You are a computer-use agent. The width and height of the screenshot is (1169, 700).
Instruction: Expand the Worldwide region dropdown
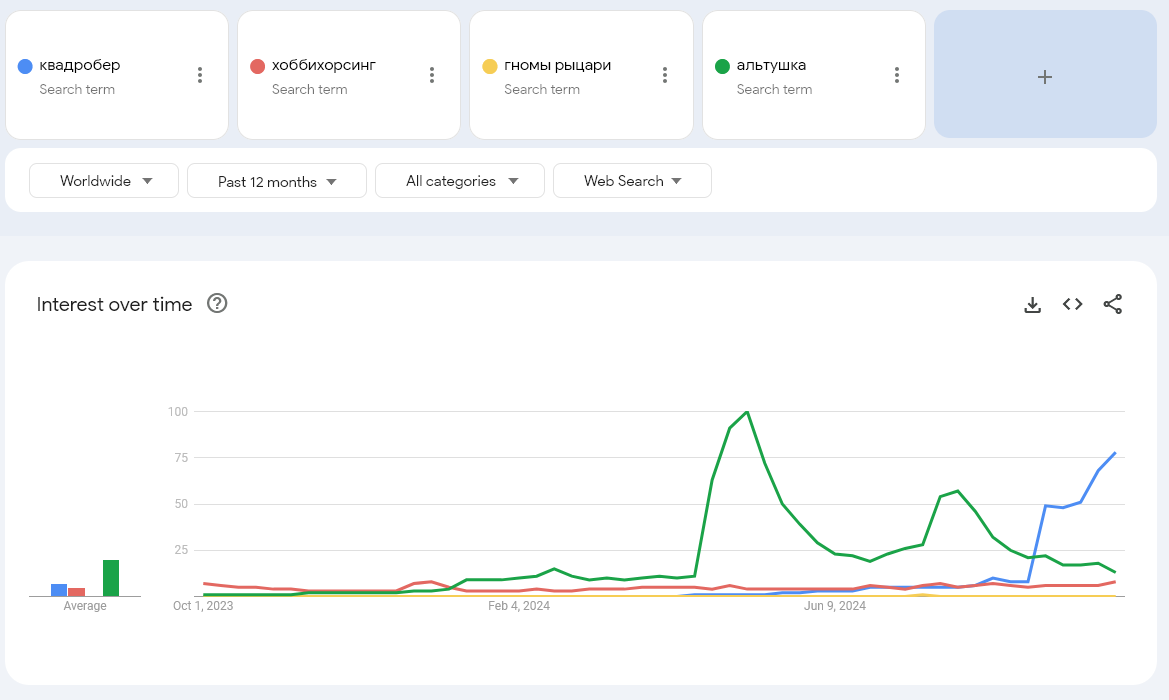pos(104,181)
